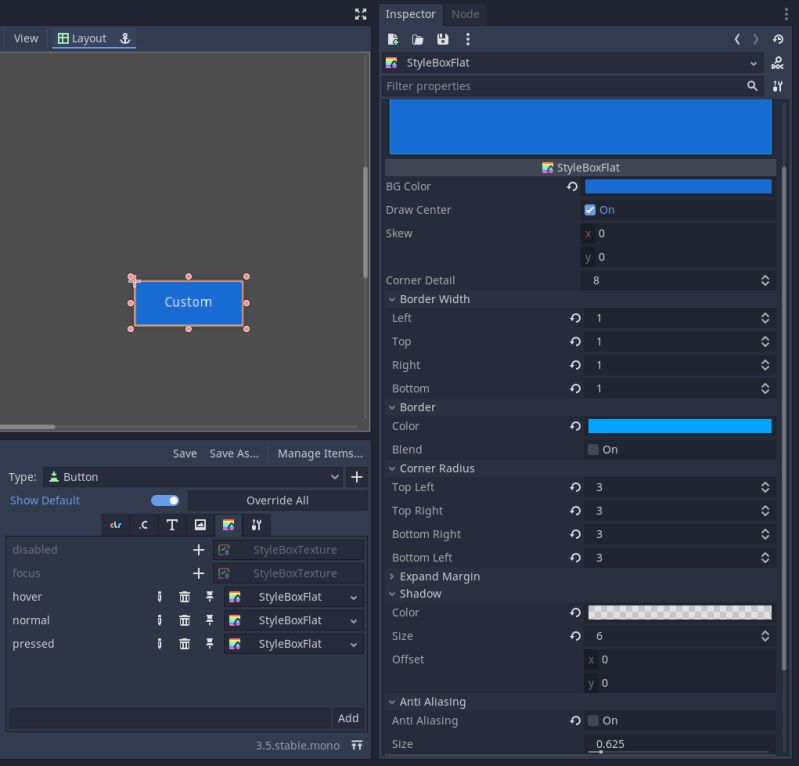Rename the hover stylebox item
The height and width of the screenshot is (766, 799).
(159, 597)
